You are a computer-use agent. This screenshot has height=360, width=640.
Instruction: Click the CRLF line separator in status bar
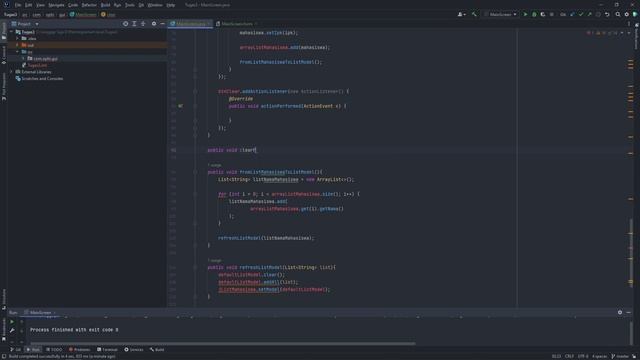coord(569,356)
